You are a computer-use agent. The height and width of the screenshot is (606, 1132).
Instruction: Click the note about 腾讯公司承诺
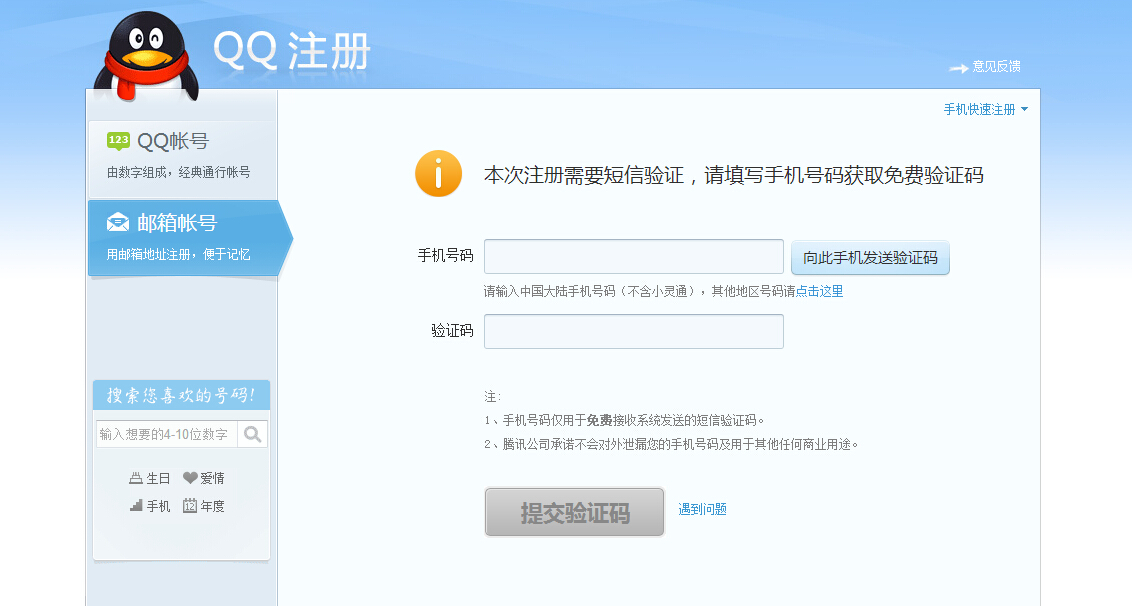671,444
